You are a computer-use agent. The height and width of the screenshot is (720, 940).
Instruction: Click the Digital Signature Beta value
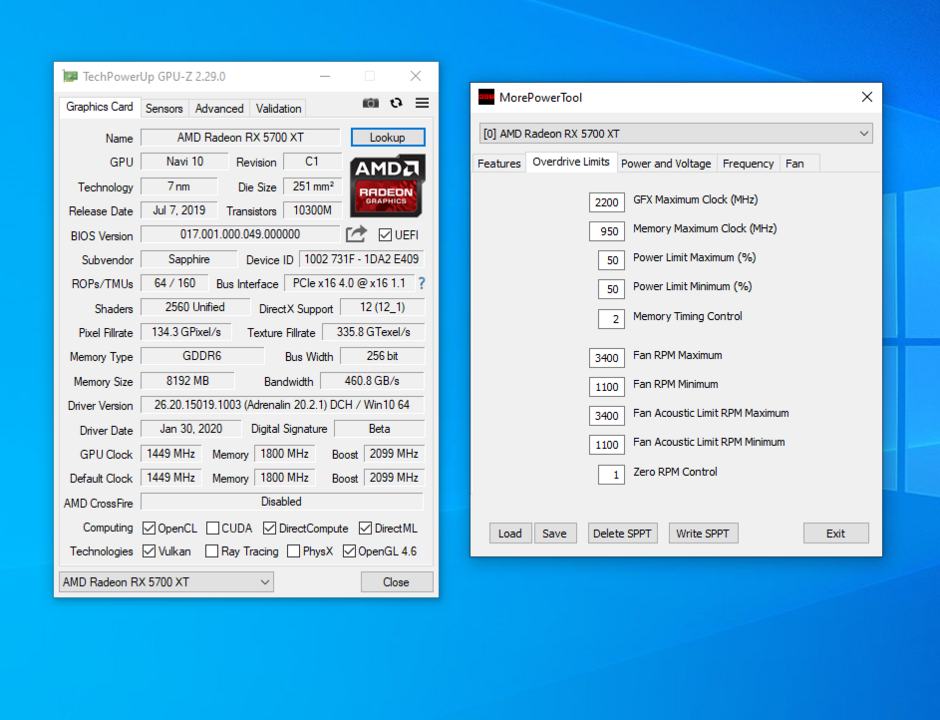tap(379, 429)
